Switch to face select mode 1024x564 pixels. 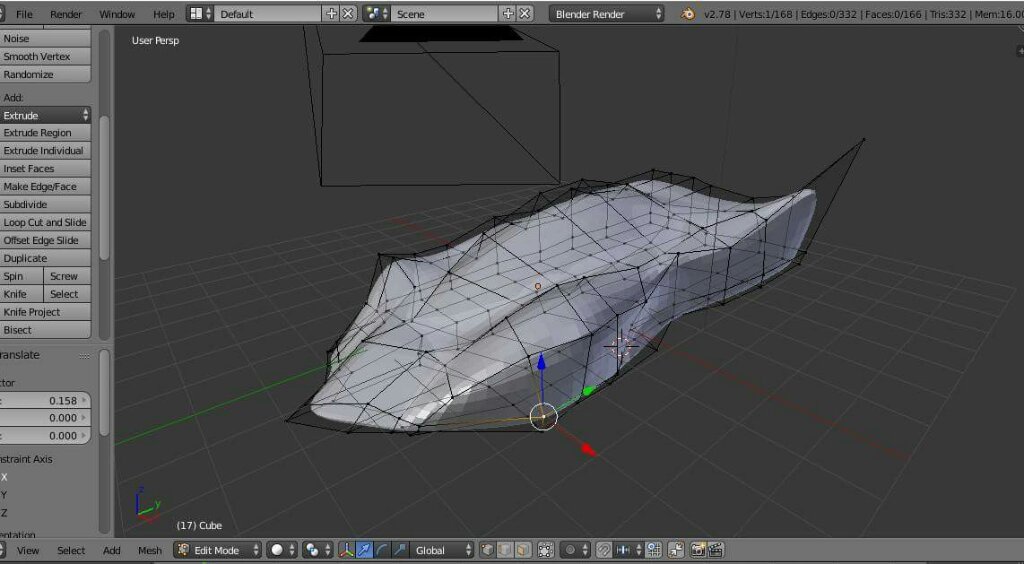tap(522, 550)
